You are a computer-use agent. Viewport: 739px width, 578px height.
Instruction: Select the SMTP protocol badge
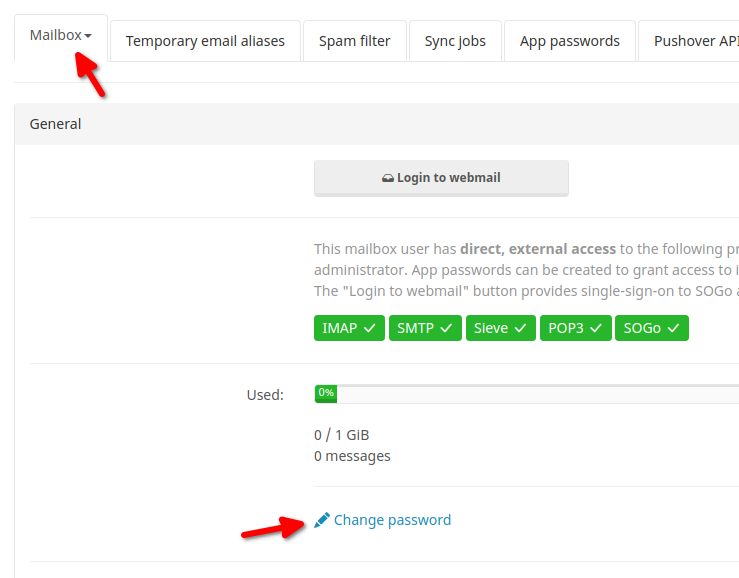coord(425,328)
